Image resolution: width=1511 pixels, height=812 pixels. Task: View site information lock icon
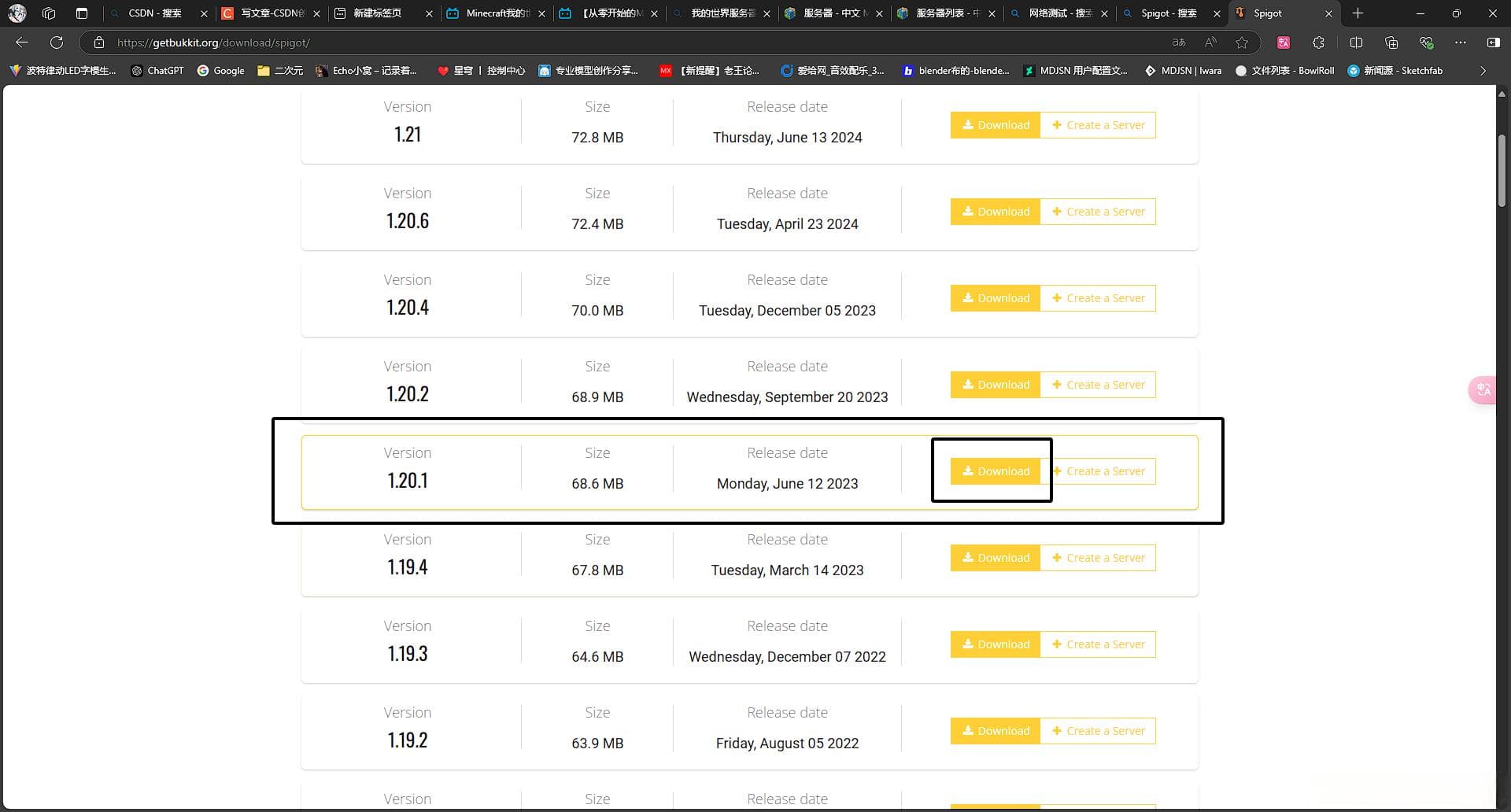coord(99,42)
